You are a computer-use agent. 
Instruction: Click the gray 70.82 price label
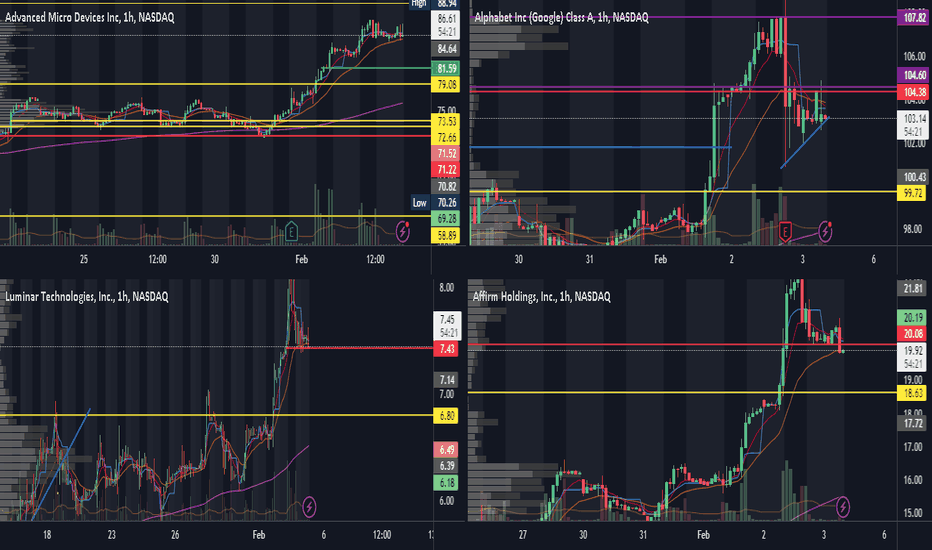(x=446, y=187)
